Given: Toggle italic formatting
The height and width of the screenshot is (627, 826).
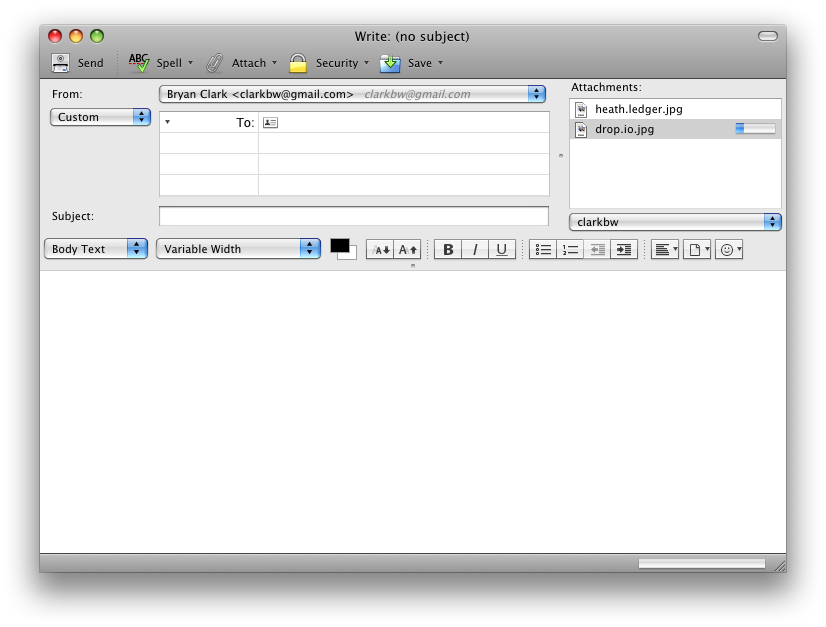Looking at the screenshot, I should coord(475,250).
